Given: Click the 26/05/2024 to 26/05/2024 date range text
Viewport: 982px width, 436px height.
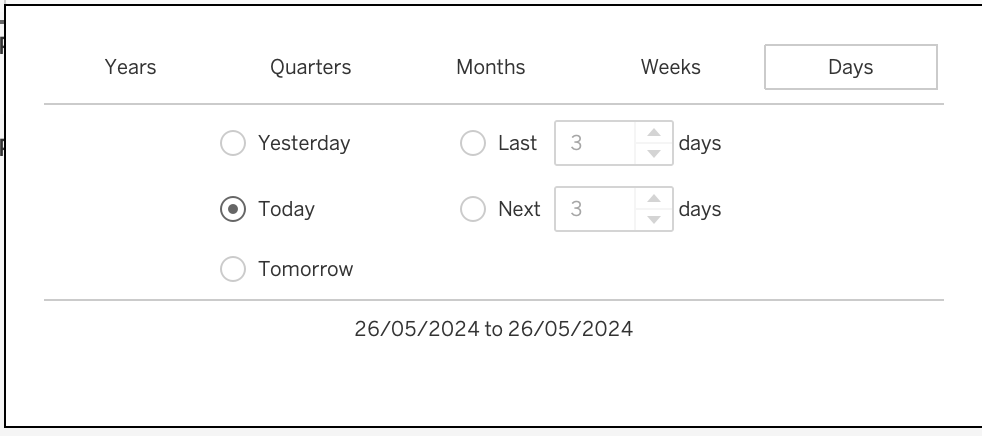Looking at the screenshot, I should coord(493,328).
